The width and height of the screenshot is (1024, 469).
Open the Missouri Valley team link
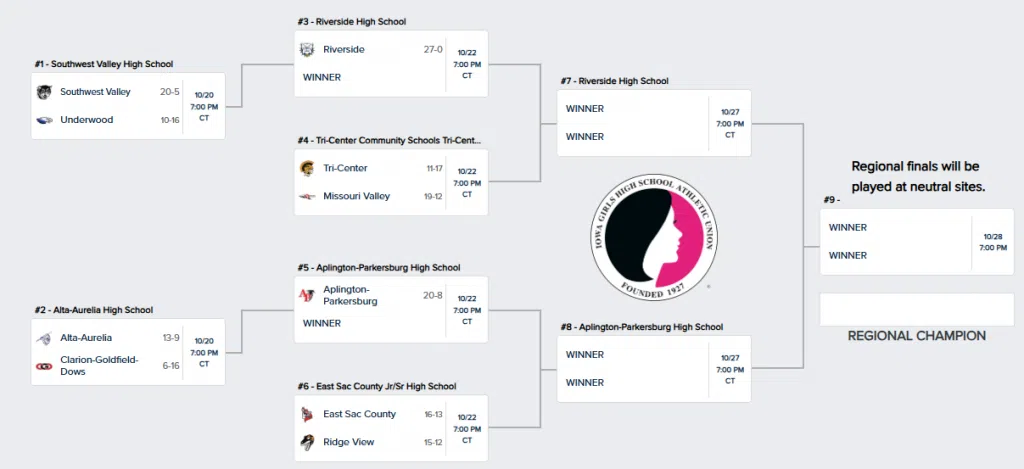pos(357,196)
